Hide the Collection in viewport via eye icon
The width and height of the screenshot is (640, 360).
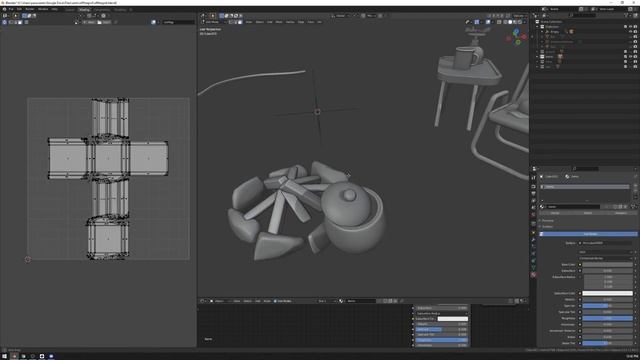[630, 27]
